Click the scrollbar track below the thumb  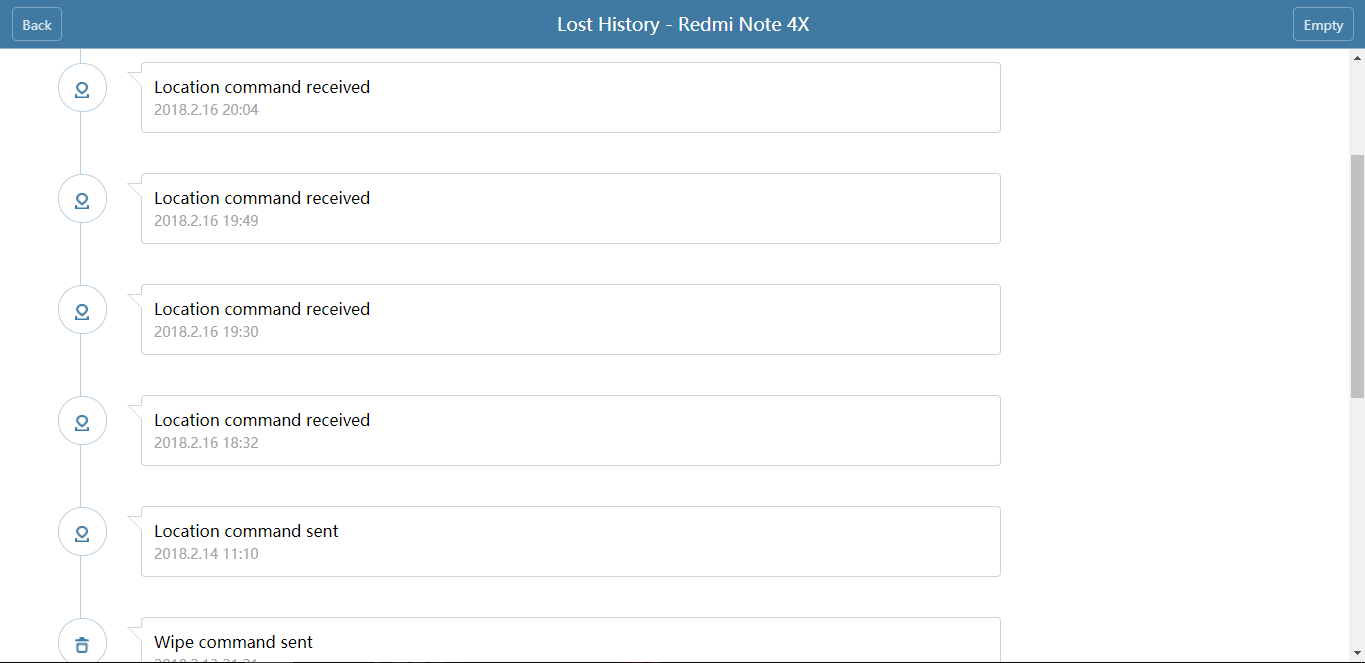click(1357, 530)
